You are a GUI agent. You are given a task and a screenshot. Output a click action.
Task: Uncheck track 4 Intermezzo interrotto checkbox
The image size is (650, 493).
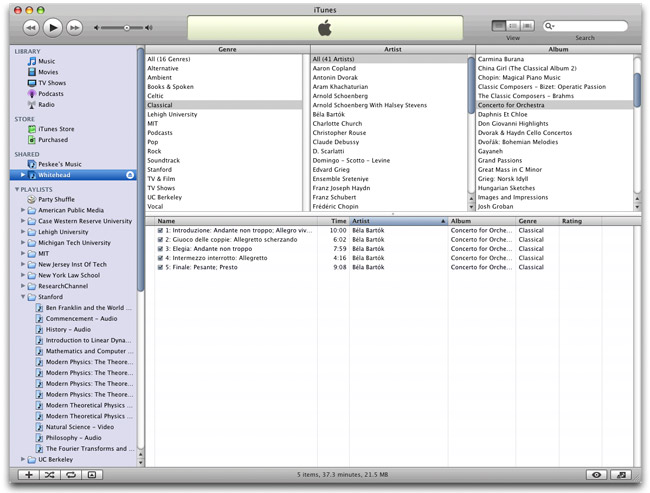160,258
